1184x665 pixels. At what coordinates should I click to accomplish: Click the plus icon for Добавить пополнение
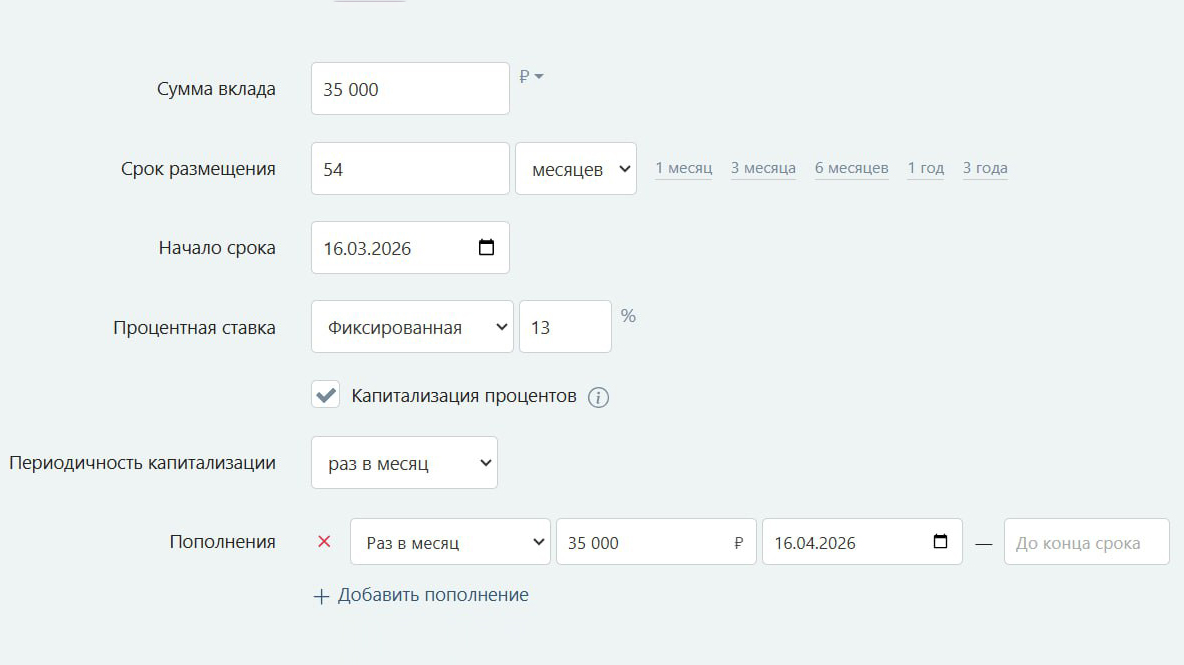(321, 596)
